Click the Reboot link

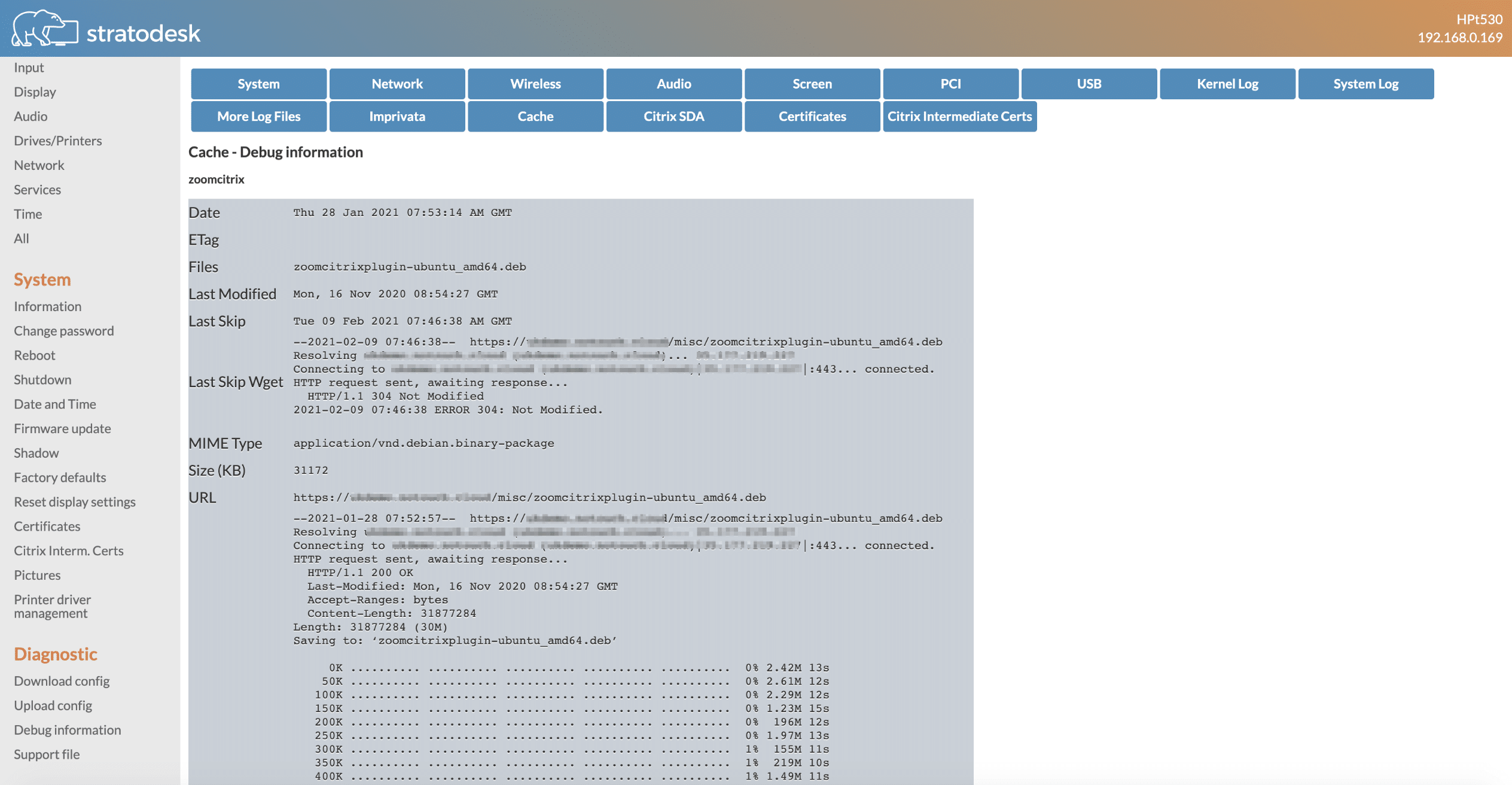(x=35, y=356)
